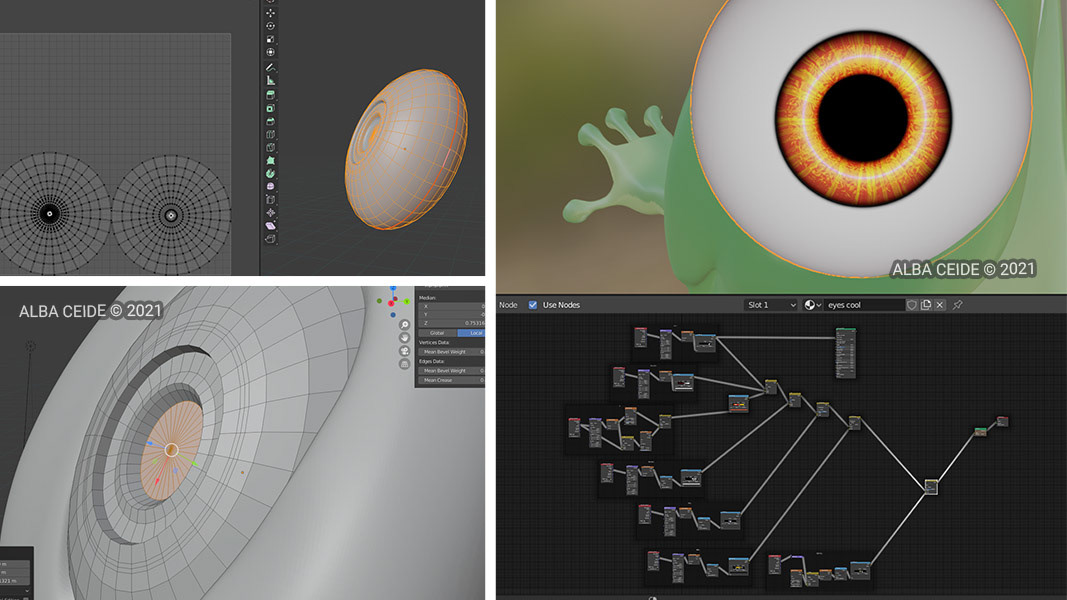Select the Rotate tool in the toolbar
Image resolution: width=1067 pixels, height=600 pixels.
[270, 26]
